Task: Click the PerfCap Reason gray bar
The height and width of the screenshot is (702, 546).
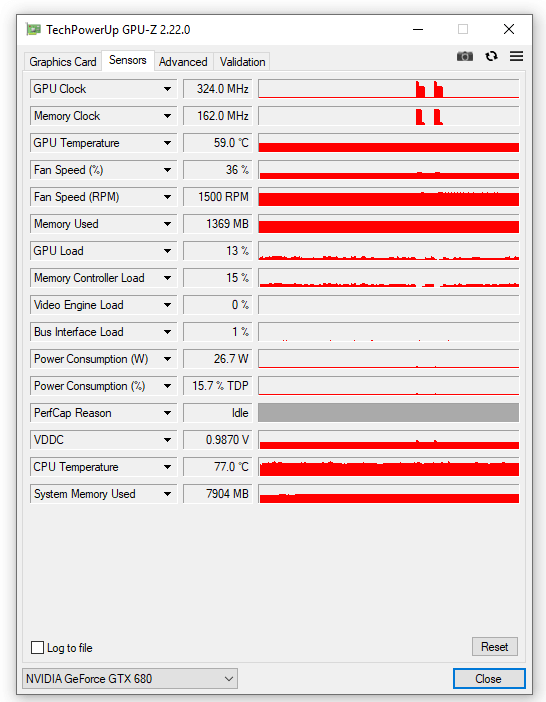Action: 388,413
